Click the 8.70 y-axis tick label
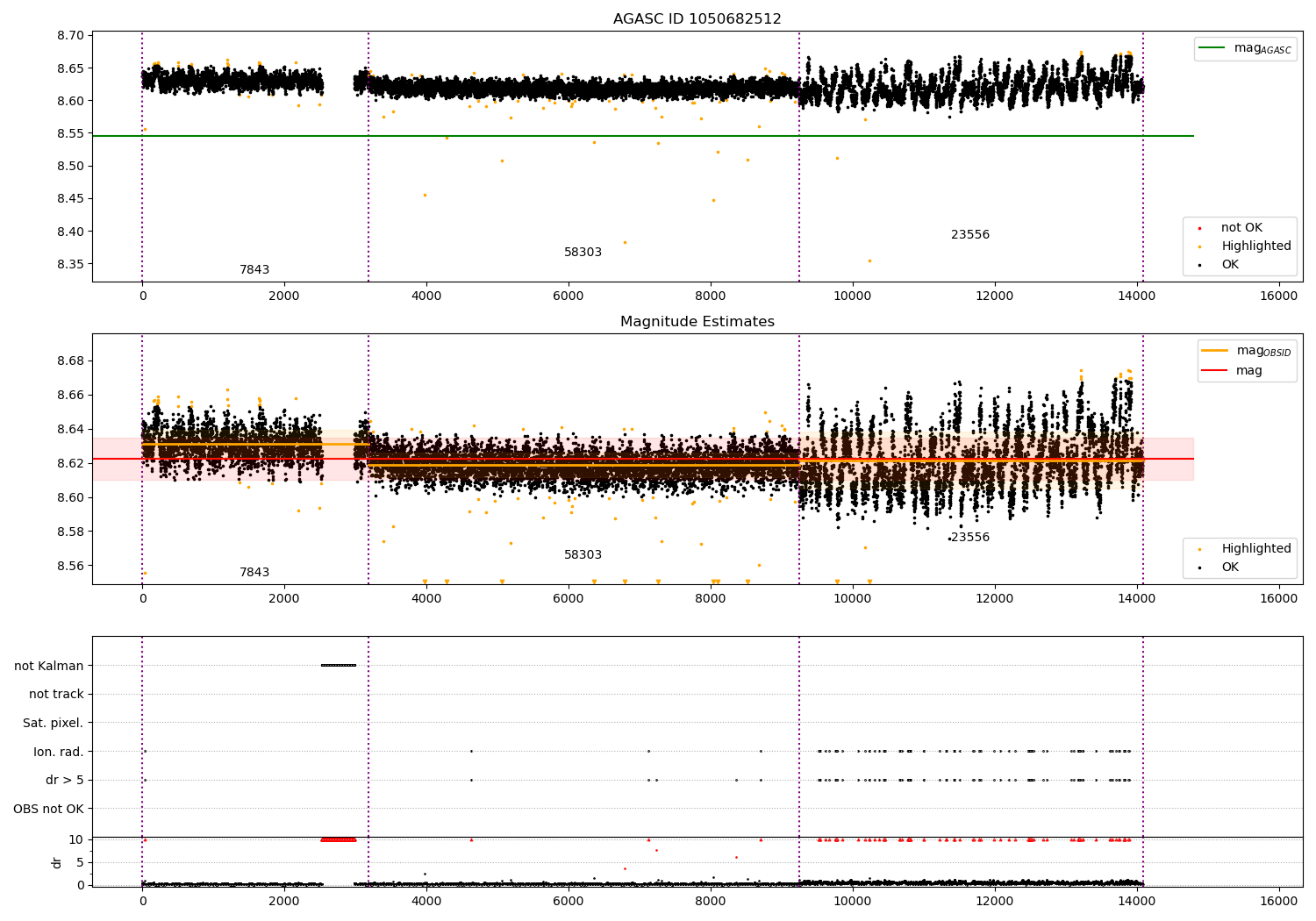The height and width of the screenshot is (921, 1316). [x=70, y=36]
